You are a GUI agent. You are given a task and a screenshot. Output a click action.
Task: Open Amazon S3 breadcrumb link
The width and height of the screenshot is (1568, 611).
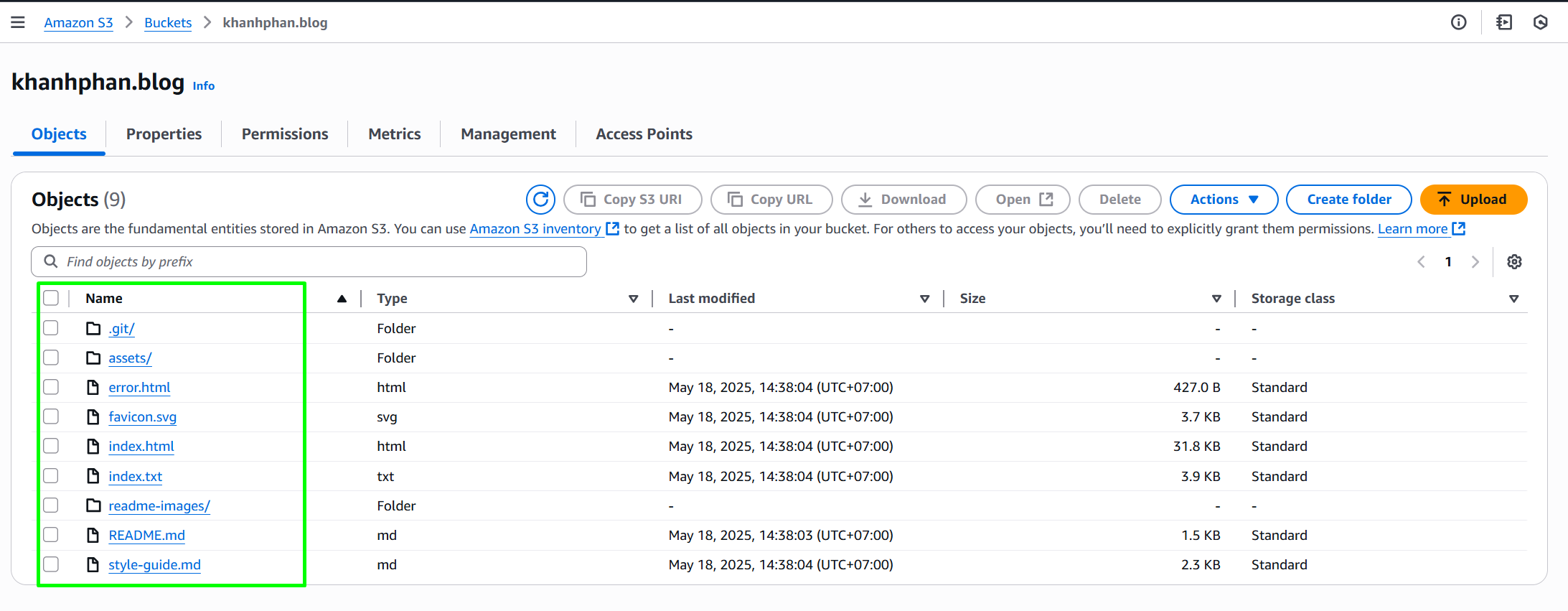pos(78,22)
